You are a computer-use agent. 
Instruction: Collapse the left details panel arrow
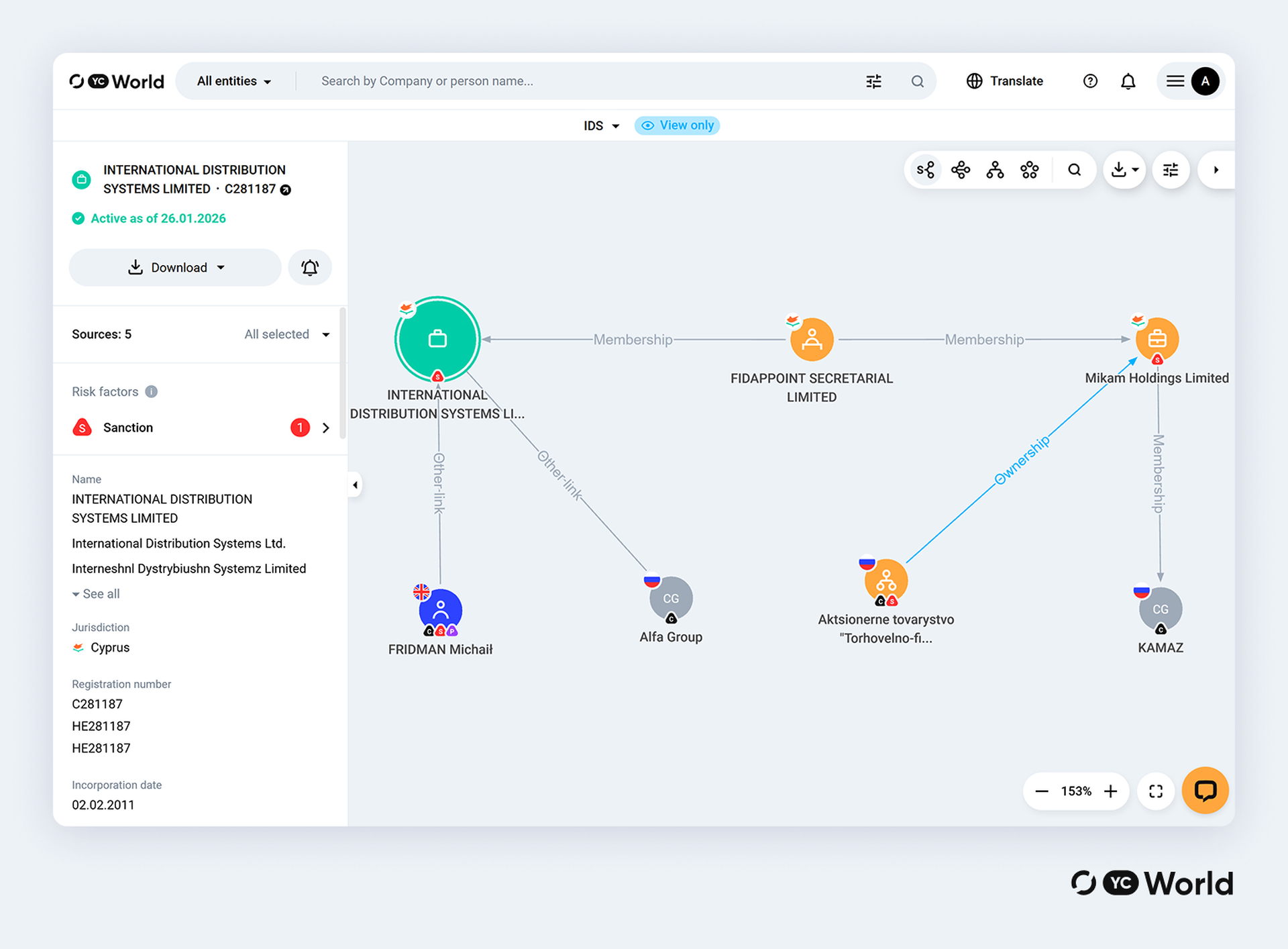click(x=355, y=485)
